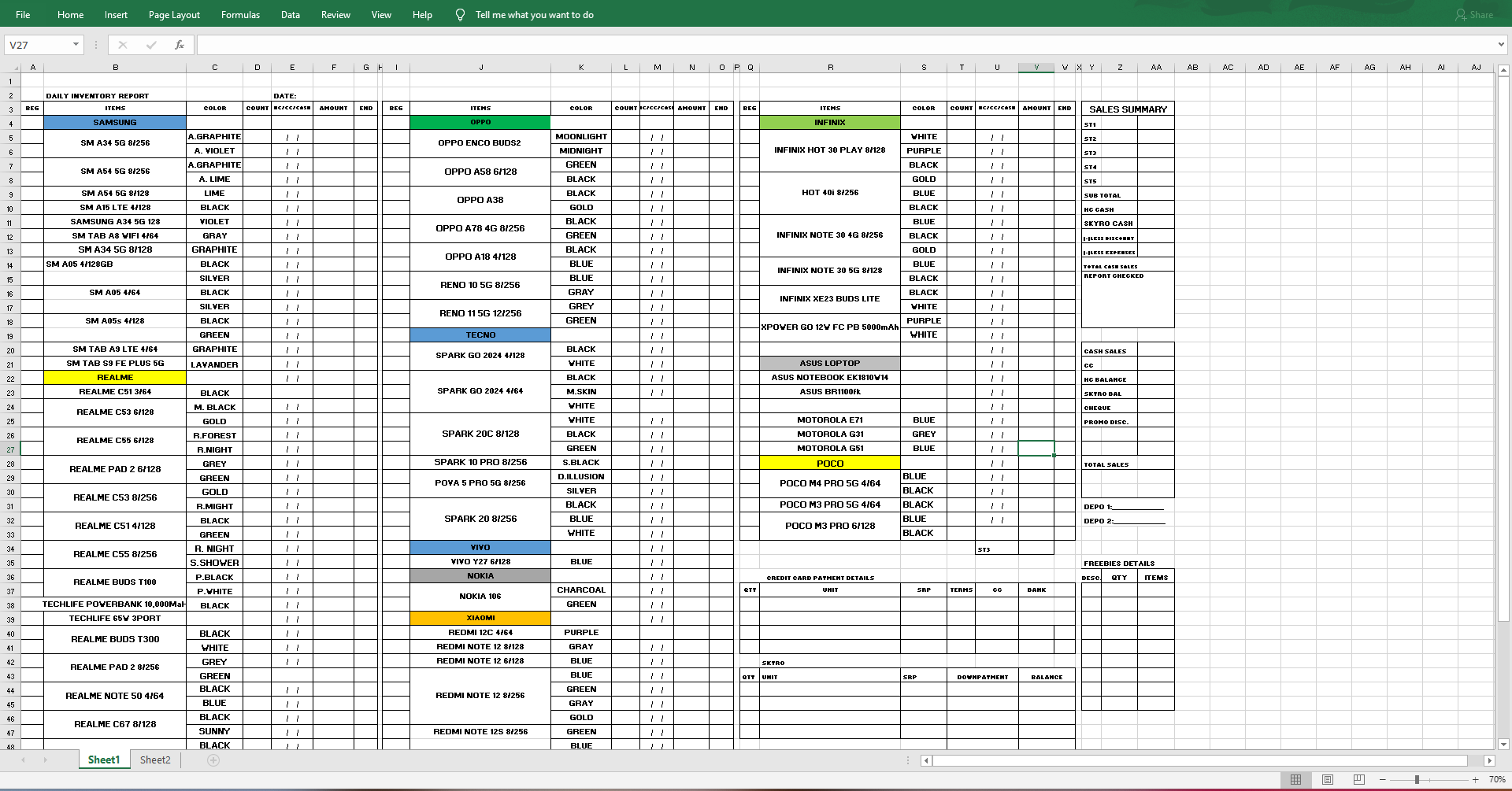This screenshot has height=791, width=1512.
Task: Click the NOKIA 106 item cell
Action: (480, 597)
